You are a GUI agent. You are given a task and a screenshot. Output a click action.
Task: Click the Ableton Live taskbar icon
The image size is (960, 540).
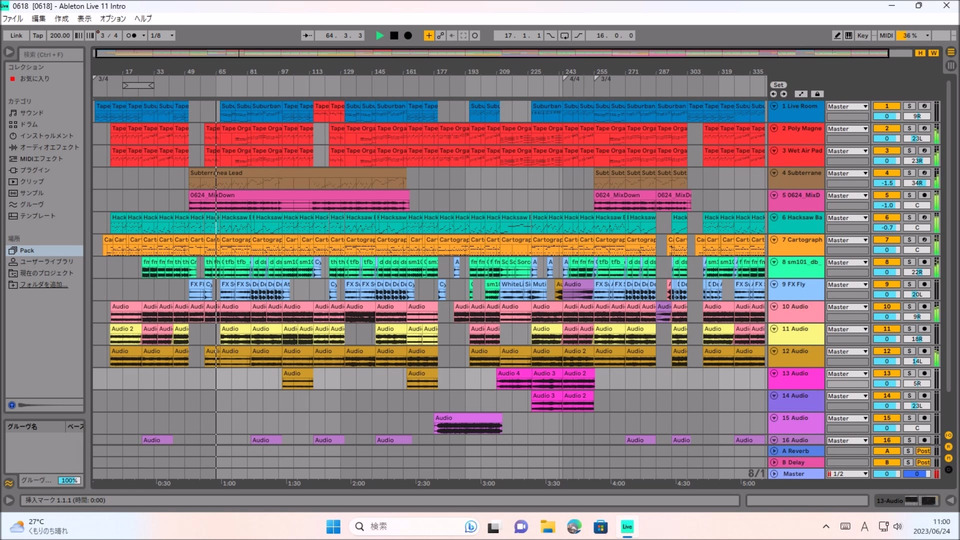click(627, 527)
